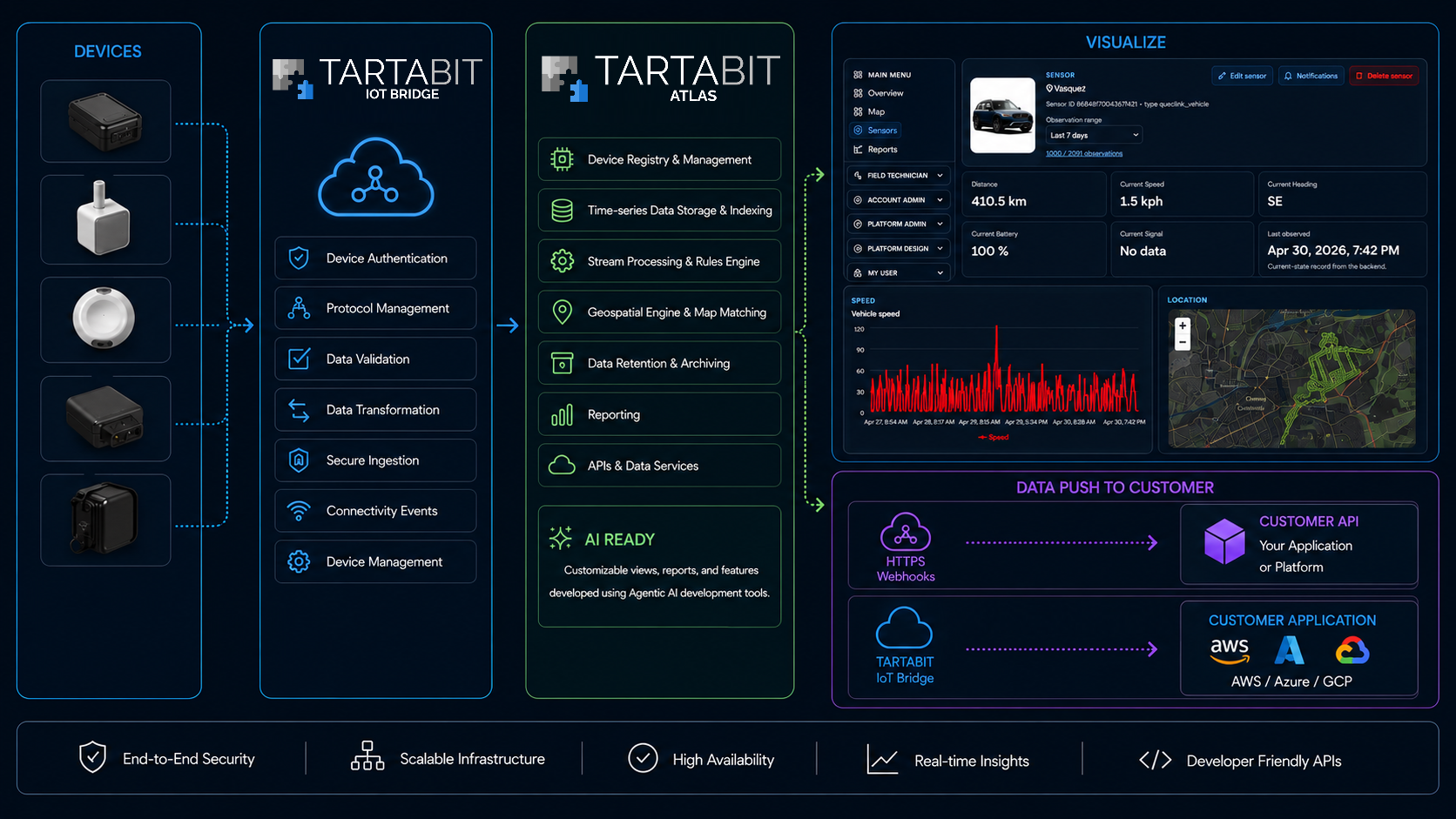
Task: Click the red Delete sensor button
Action: pos(1384,76)
